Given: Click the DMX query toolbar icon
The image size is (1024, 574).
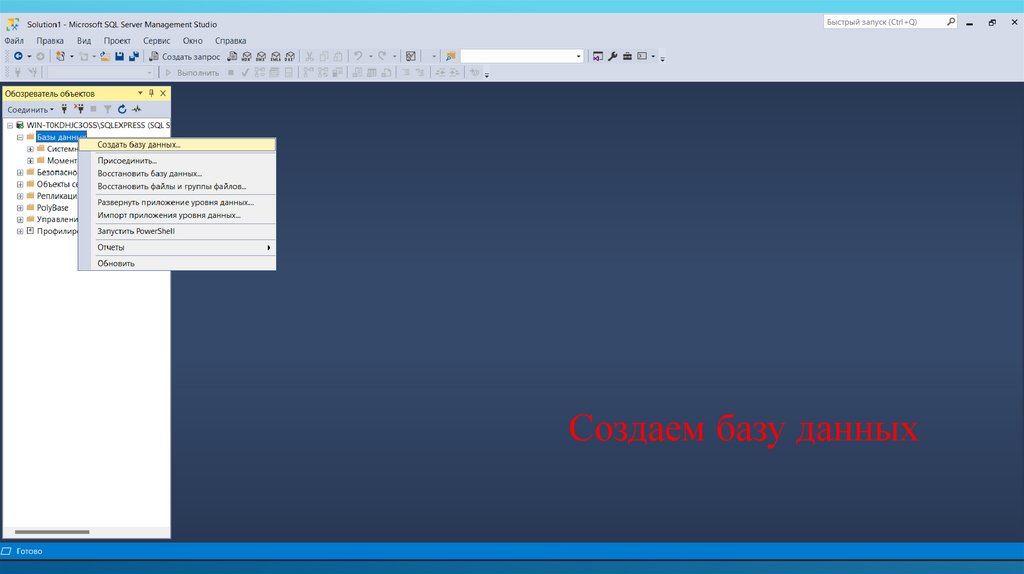Looking at the screenshot, I should 261,56.
